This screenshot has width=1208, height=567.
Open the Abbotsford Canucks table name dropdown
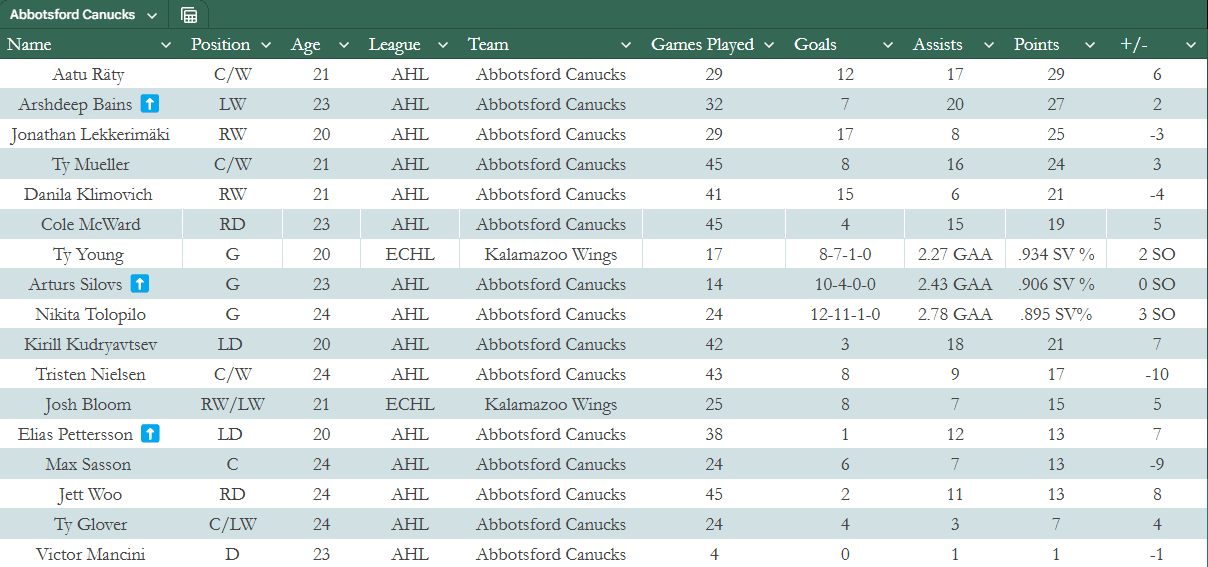[x=151, y=15]
